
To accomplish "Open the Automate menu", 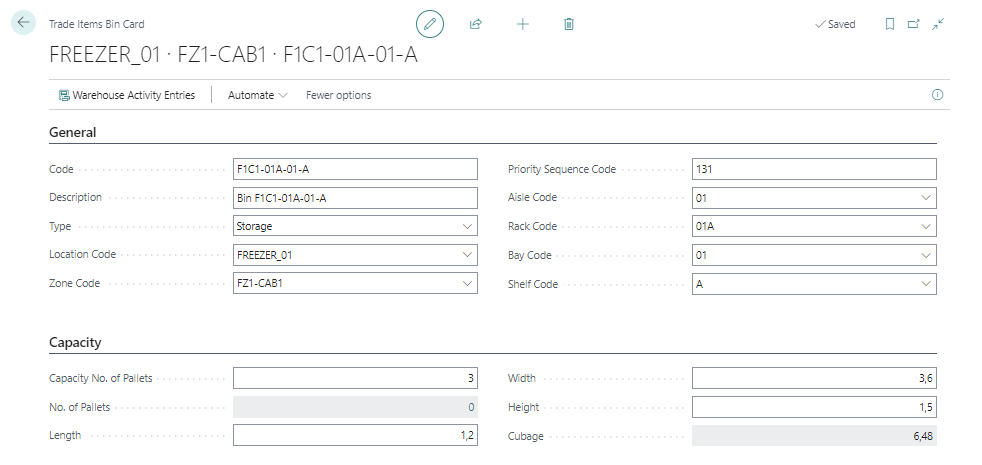I will 257,95.
